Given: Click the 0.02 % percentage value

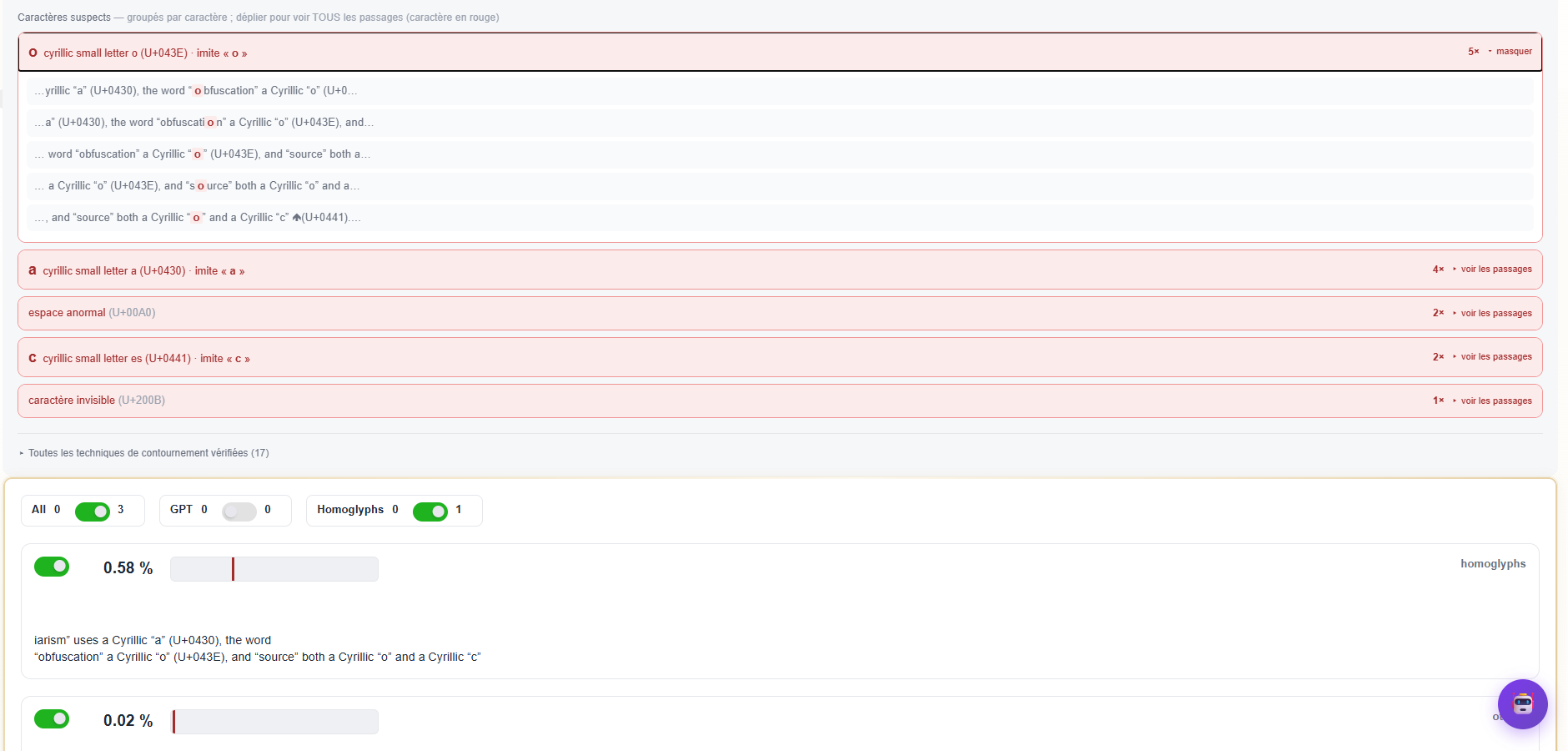Looking at the screenshot, I should (x=128, y=721).
